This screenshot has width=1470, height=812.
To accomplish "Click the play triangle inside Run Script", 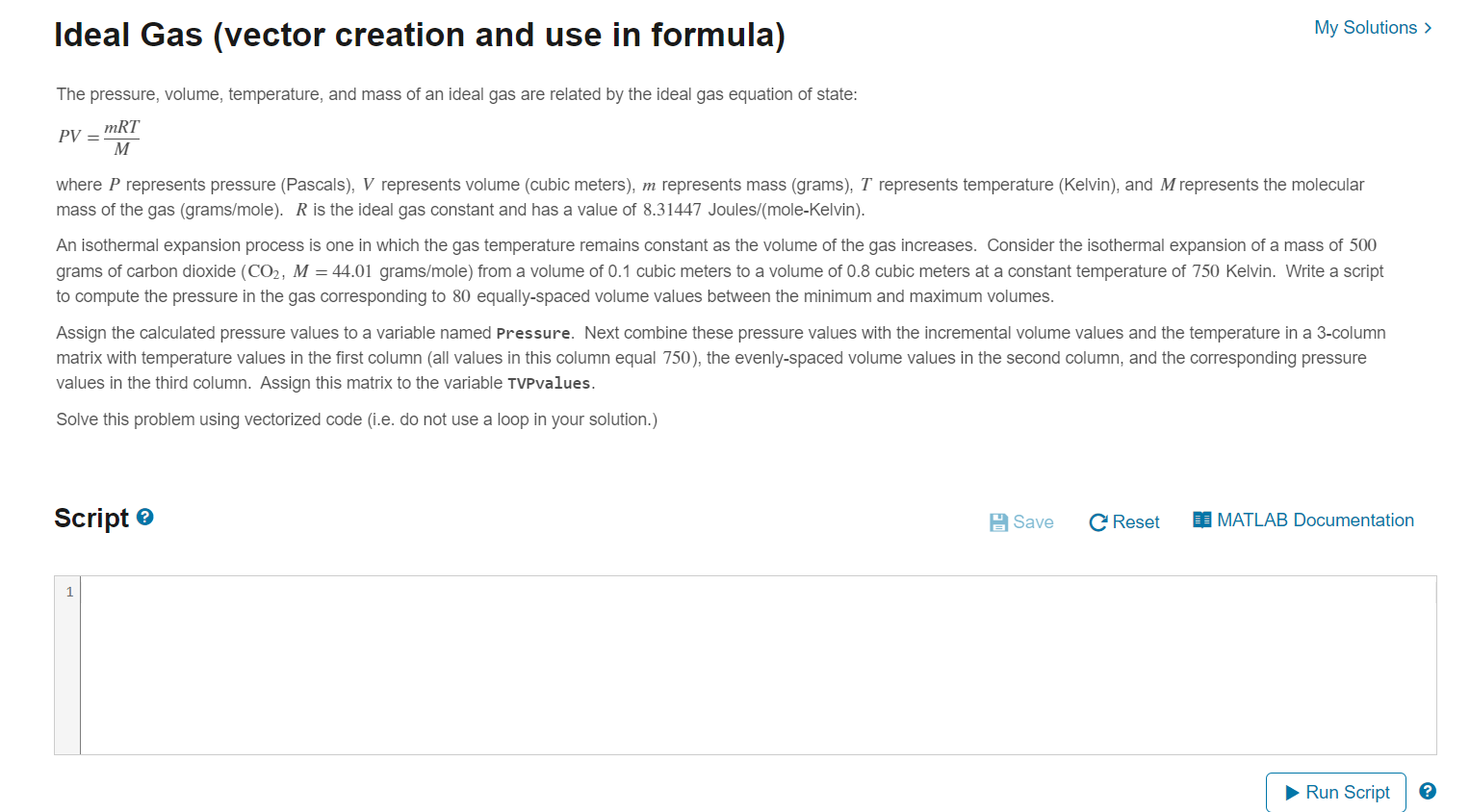I will click(x=1291, y=792).
